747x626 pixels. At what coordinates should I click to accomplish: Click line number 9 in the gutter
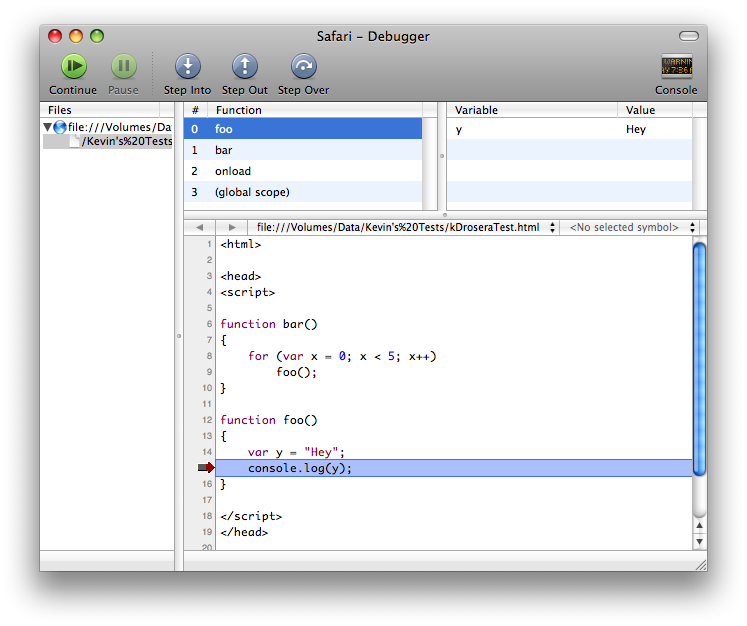209,372
